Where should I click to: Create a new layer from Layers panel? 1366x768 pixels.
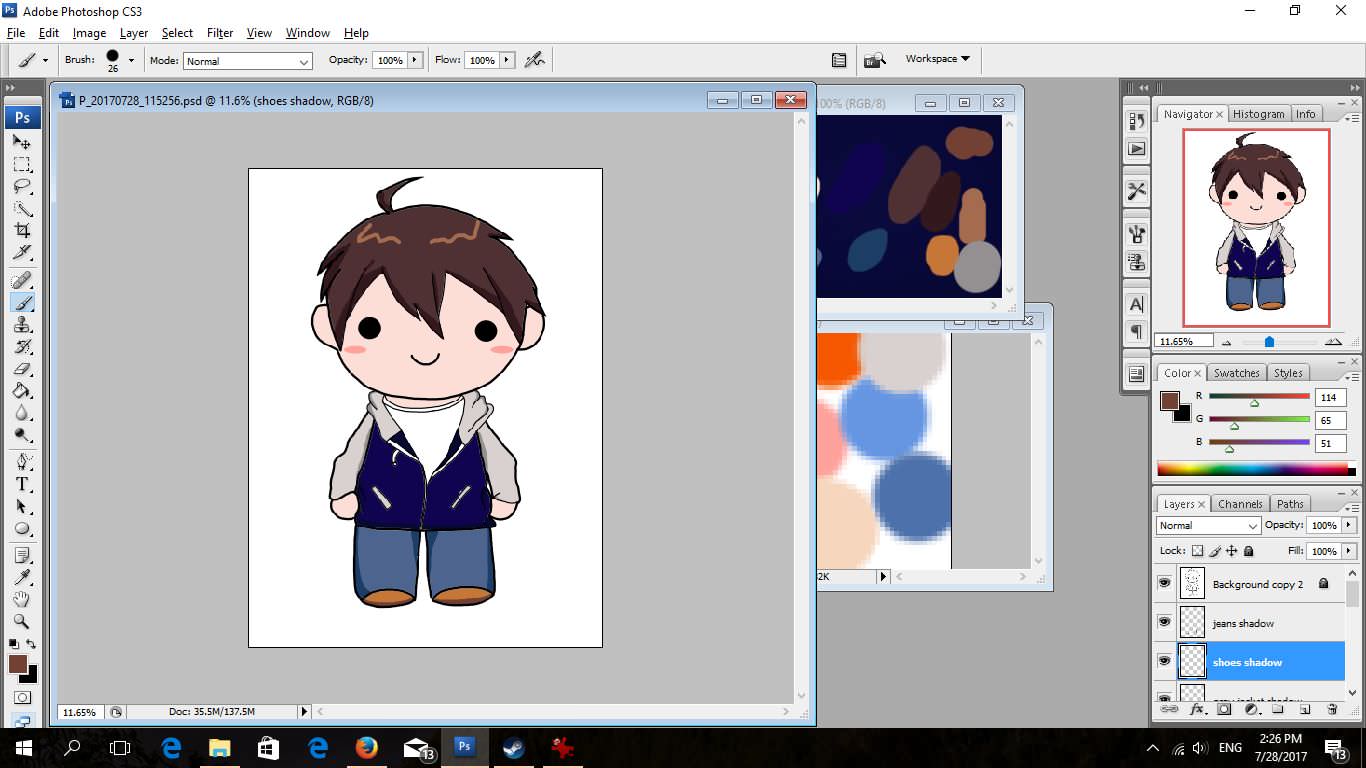(x=1304, y=709)
